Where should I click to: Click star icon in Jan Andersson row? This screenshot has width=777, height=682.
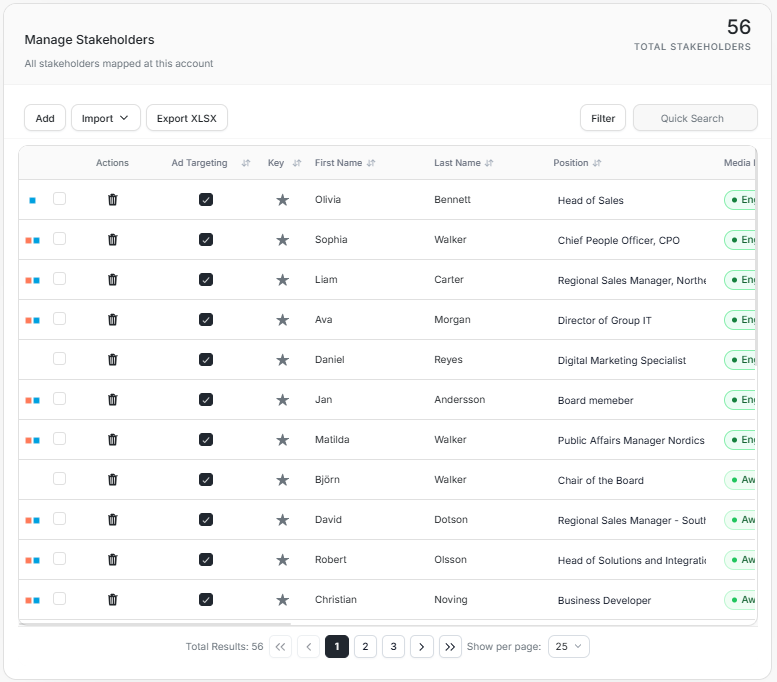pos(282,399)
